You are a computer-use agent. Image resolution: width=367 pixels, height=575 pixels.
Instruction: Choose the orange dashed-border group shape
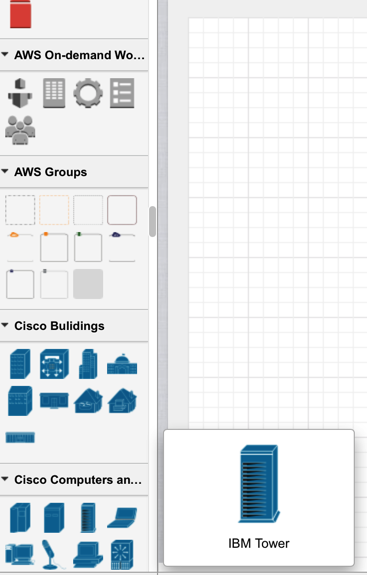54,210
